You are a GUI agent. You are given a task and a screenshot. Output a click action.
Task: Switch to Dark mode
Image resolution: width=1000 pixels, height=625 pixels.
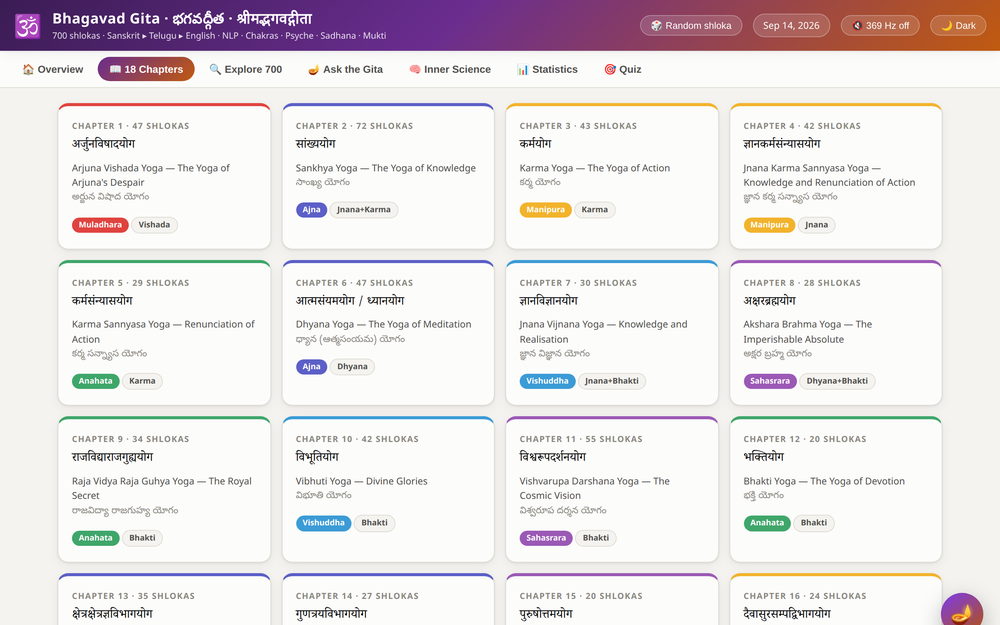coord(958,26)
